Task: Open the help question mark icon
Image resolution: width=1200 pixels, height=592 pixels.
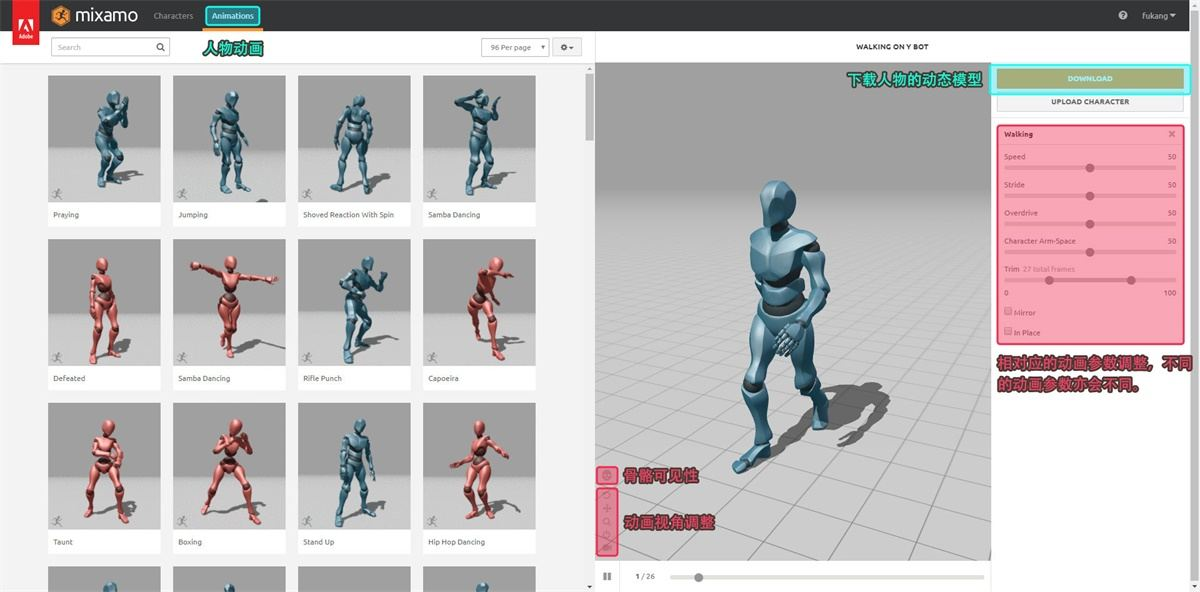Action: pos(1123,16)
